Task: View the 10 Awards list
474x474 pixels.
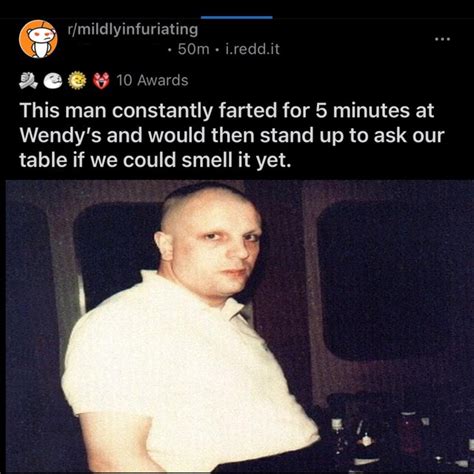Action: 152,80
